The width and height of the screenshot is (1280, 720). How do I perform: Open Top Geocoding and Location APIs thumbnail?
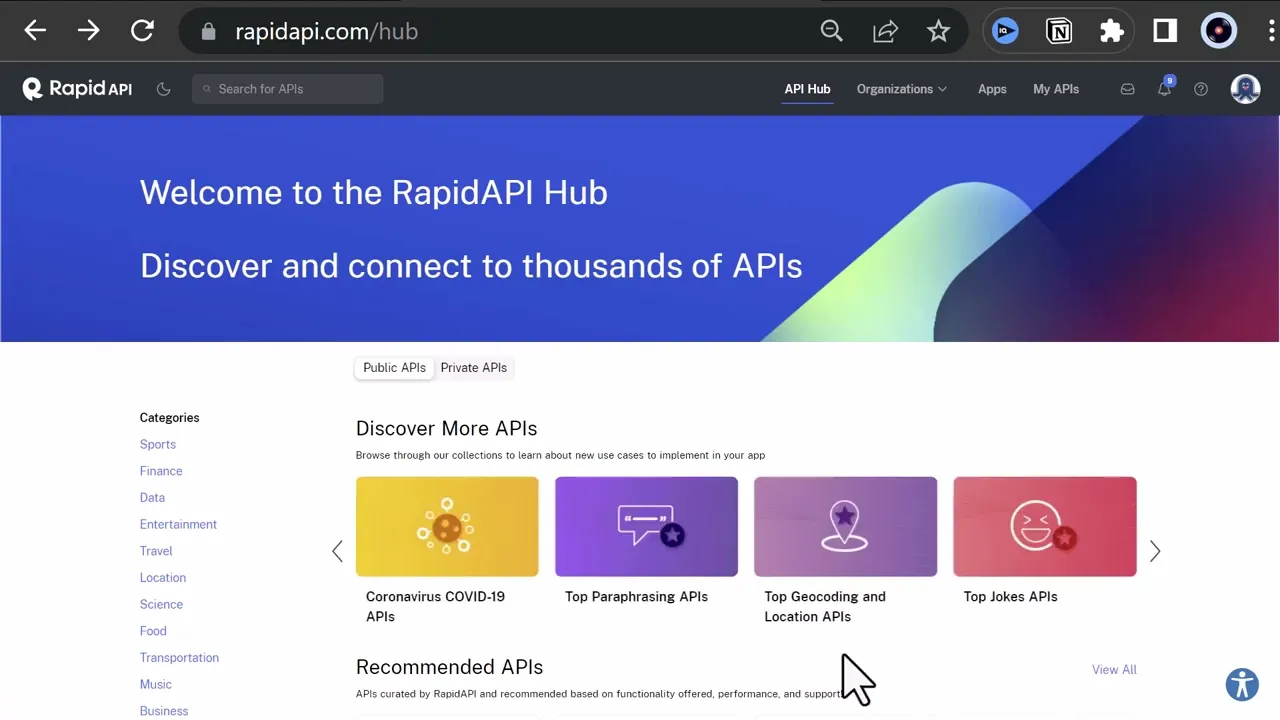tap(845, 527)
